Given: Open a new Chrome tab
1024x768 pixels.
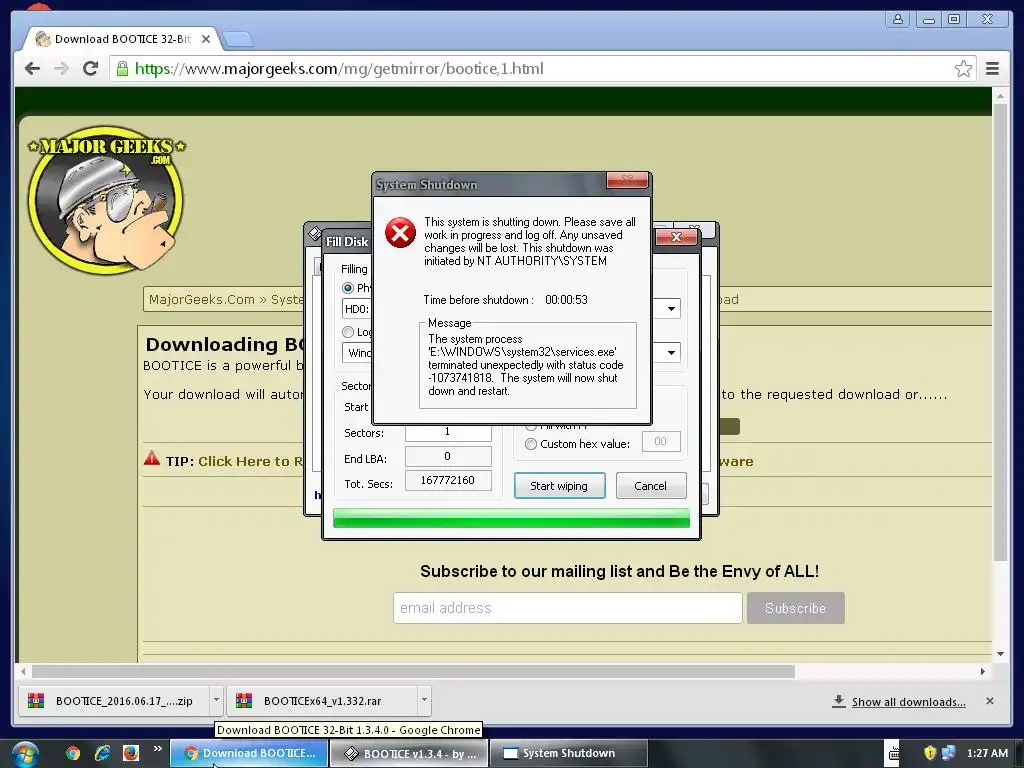Looking at the screenshot, I should pos(238,40).
